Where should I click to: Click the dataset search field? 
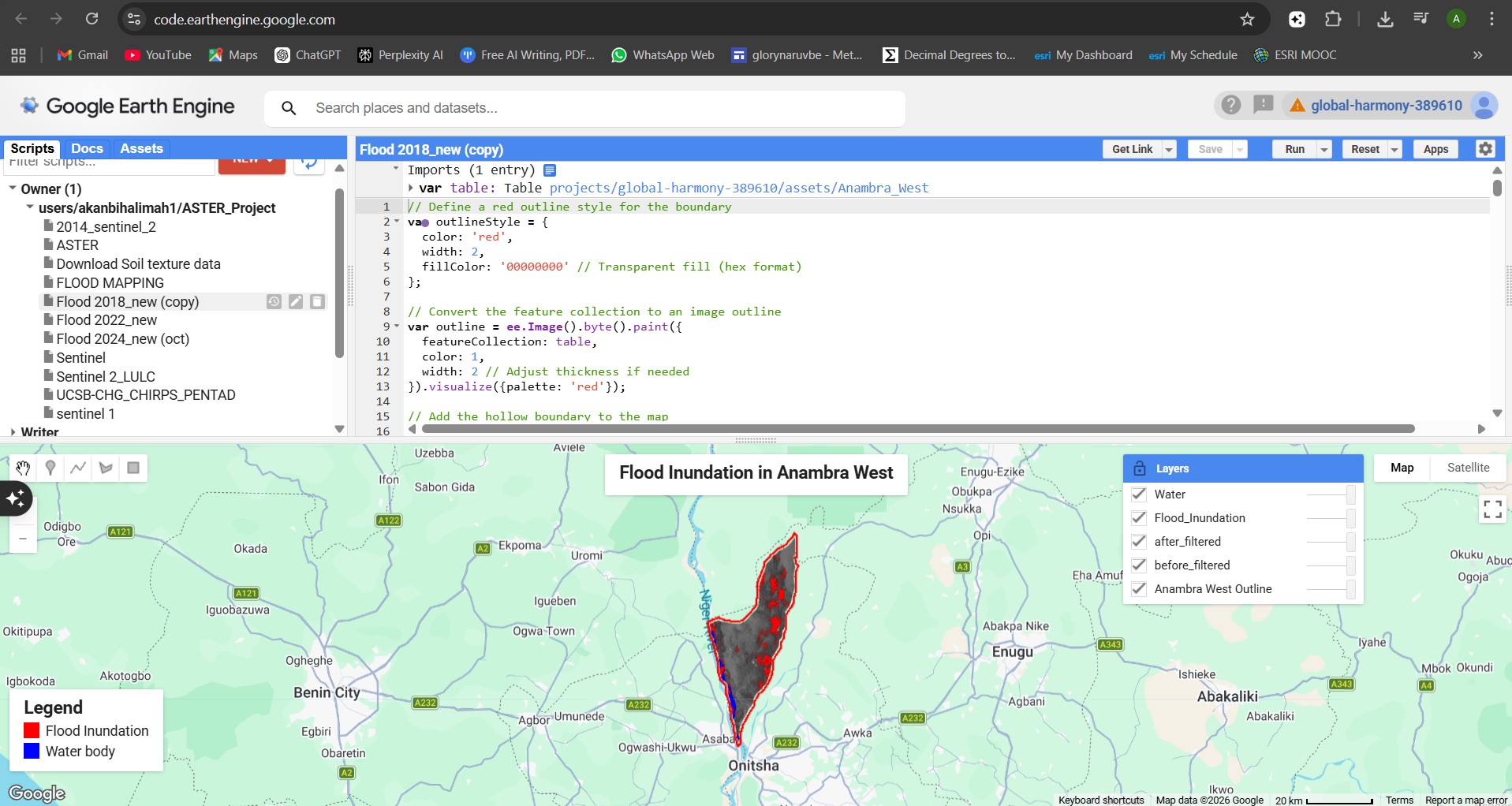584,108
